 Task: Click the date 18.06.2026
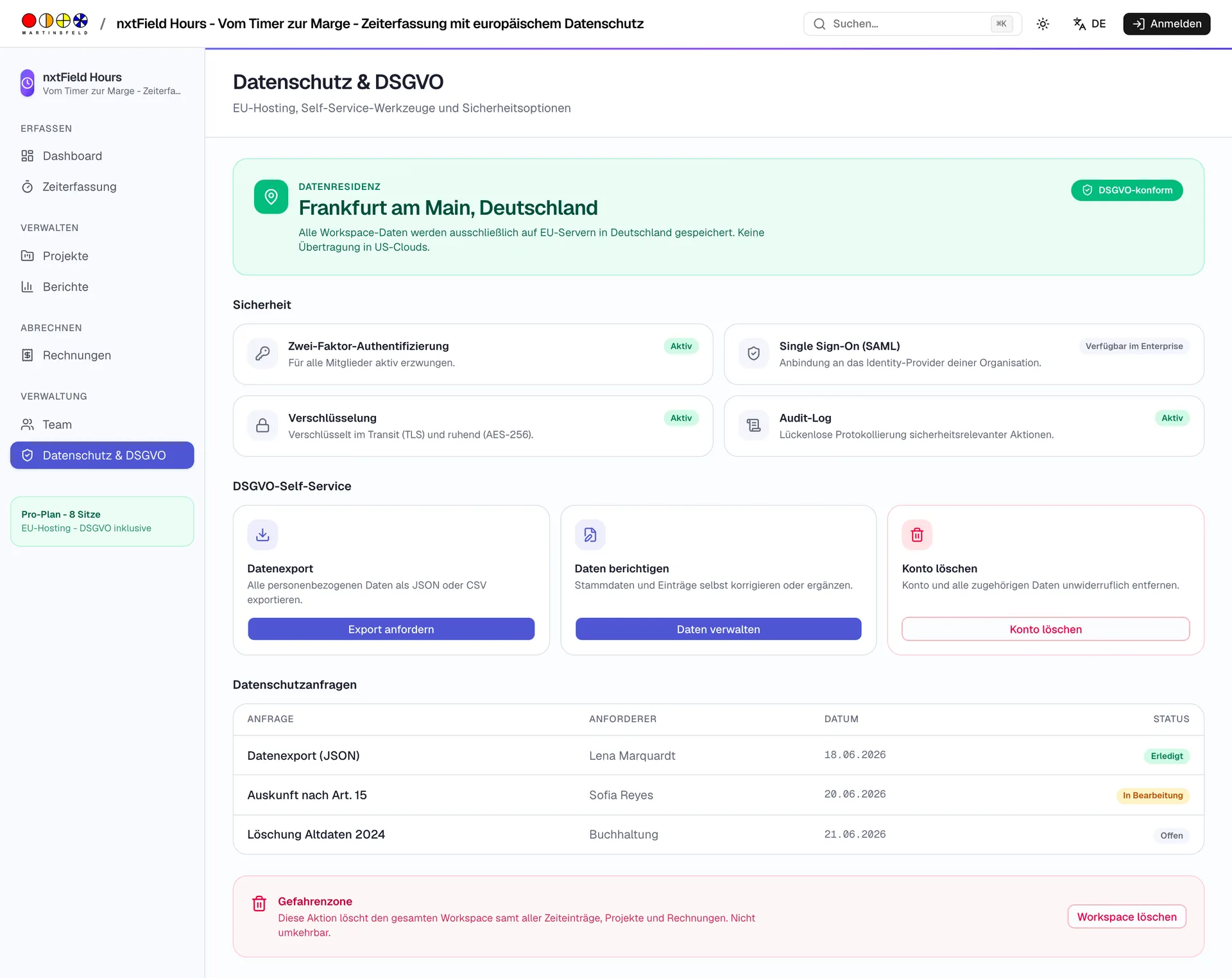coord(855,755)
